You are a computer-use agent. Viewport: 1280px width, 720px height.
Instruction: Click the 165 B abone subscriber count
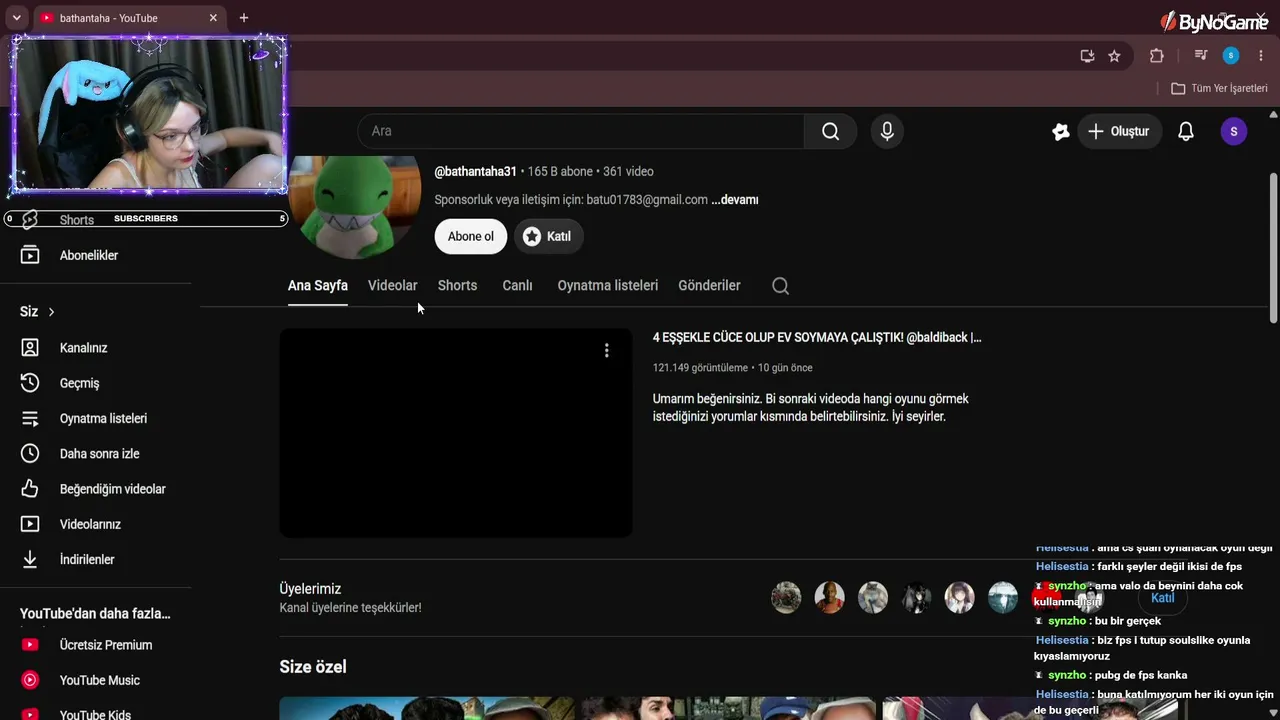(x=560, y=172)
